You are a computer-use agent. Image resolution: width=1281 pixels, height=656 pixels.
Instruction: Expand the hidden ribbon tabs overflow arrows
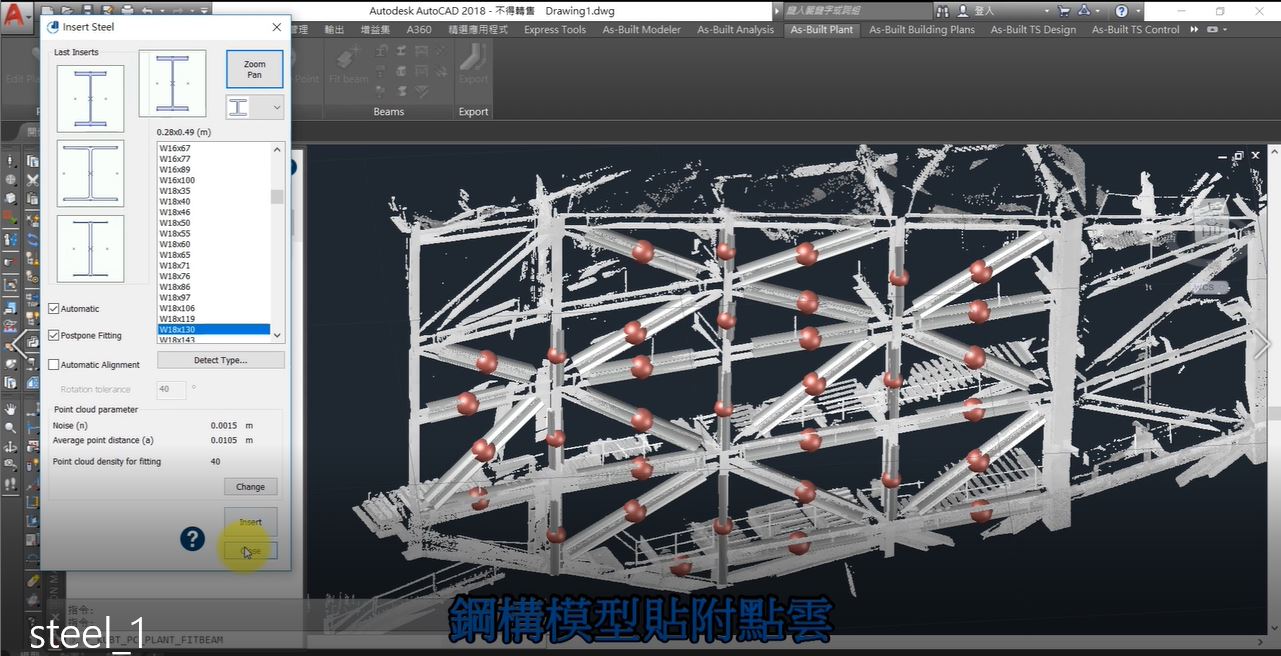1193,30
